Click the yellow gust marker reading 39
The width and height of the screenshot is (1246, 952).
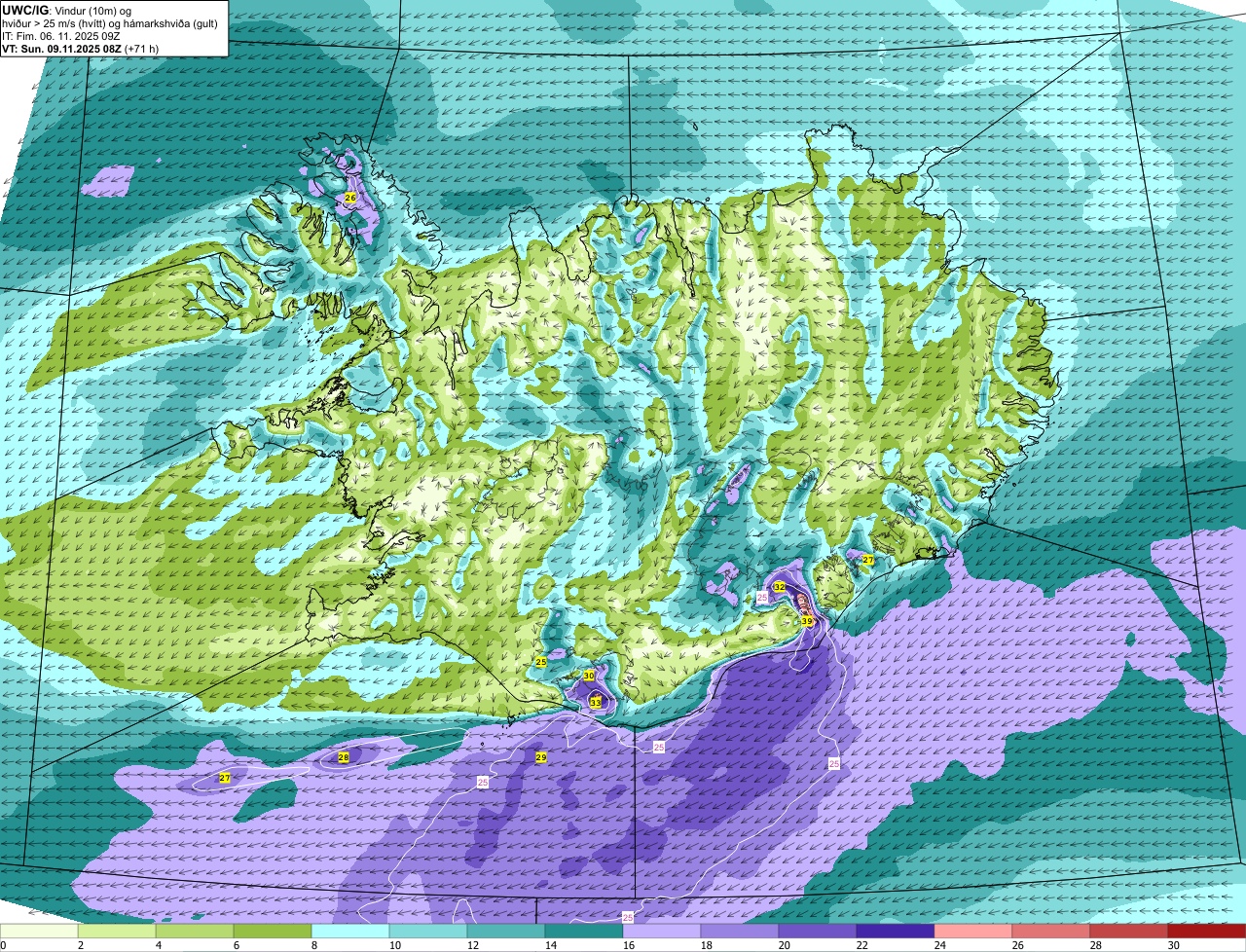pyautogui.click(x=807, y=621)
